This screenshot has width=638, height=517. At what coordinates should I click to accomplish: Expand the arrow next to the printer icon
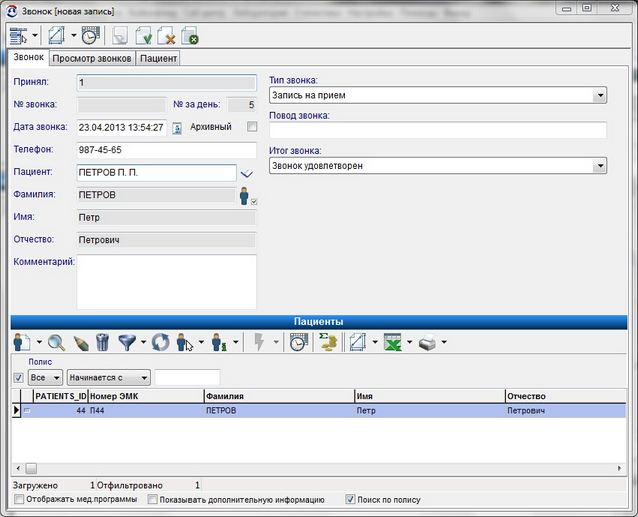pyautogui.click(x=444, y=342)
